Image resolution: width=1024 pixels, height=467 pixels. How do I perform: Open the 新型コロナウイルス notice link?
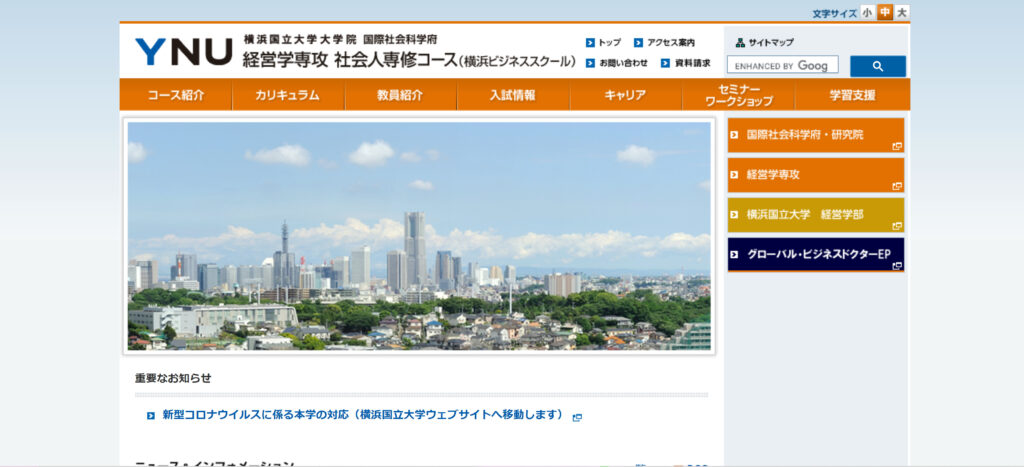pyautogui.click(x=362, y=415)
